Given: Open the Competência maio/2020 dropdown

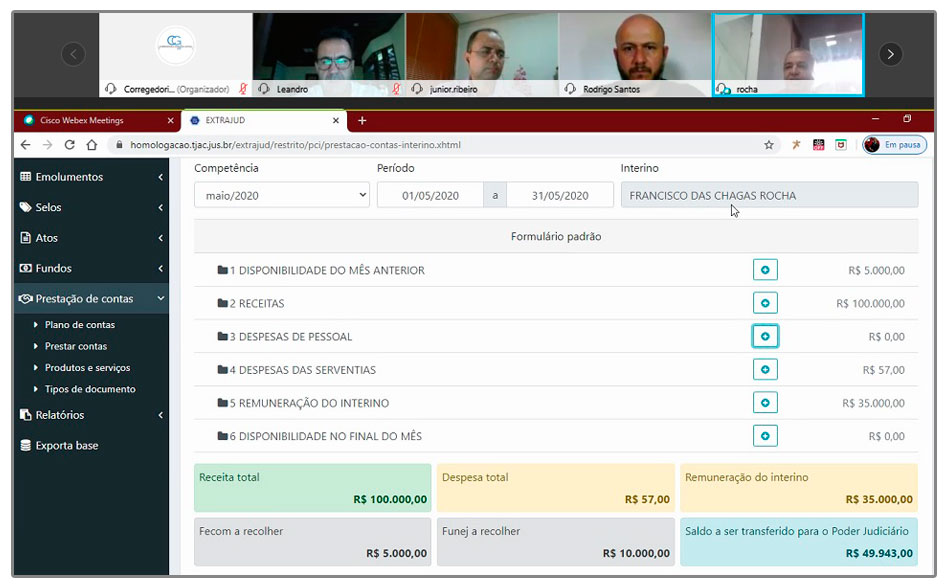Looking at the screenshot, I should [282, 195].
